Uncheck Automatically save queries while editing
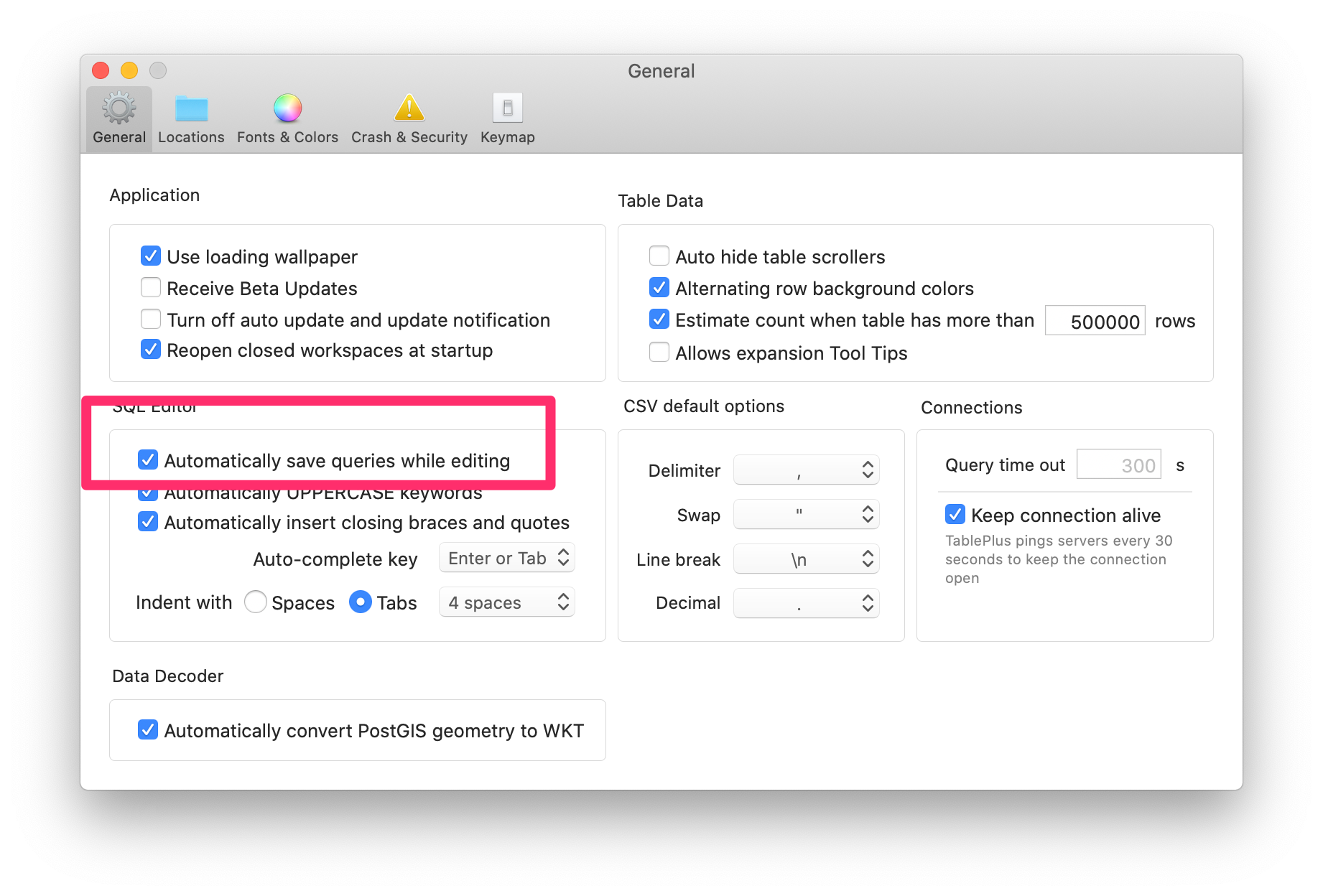This screenshot has height=896, width=1323. (x=148, y=460)
